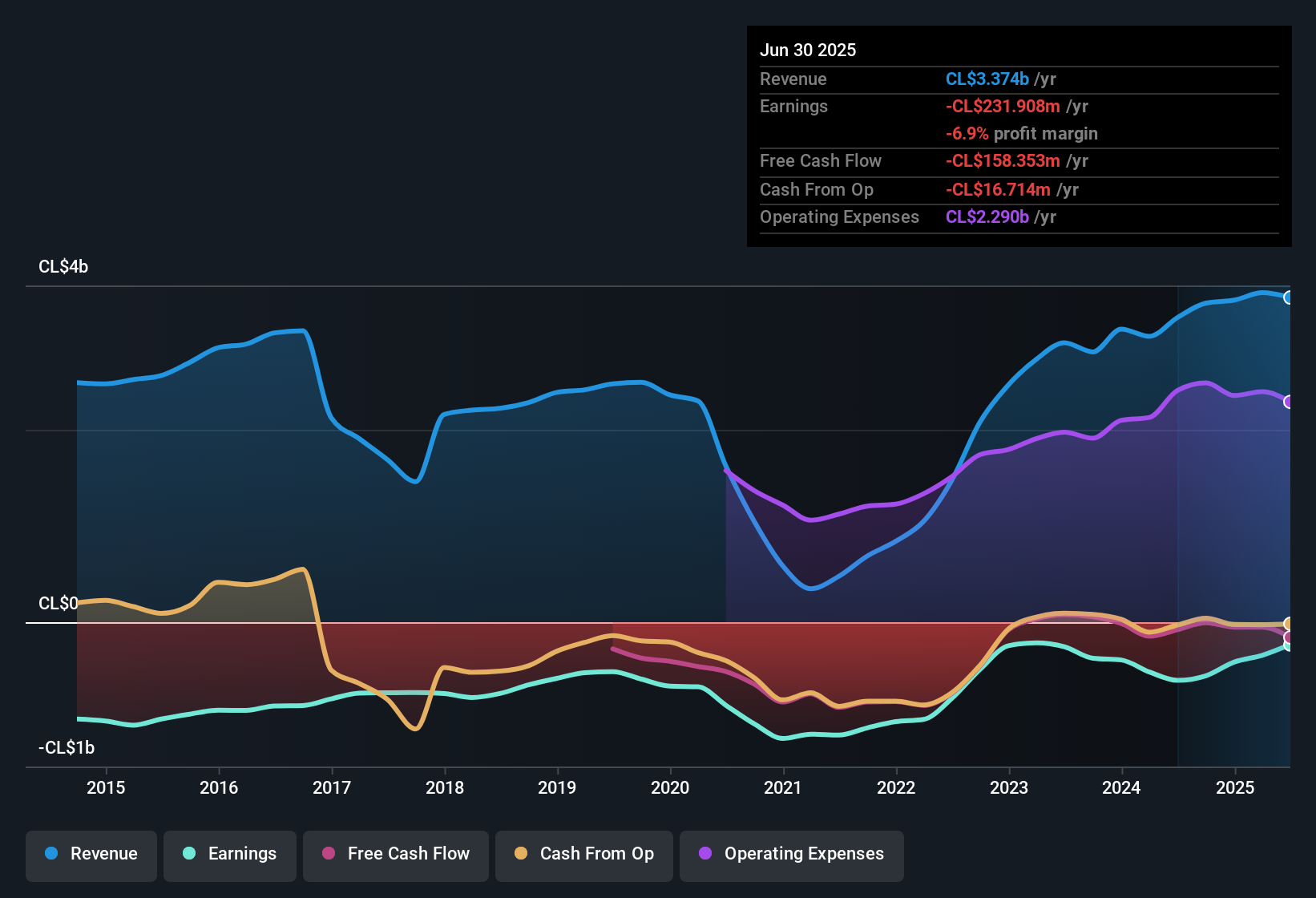Image resolution: width=1316 pixels, height=898 pixels.
Task: Select the 2015 label on the x-axis
Action: 106,787
